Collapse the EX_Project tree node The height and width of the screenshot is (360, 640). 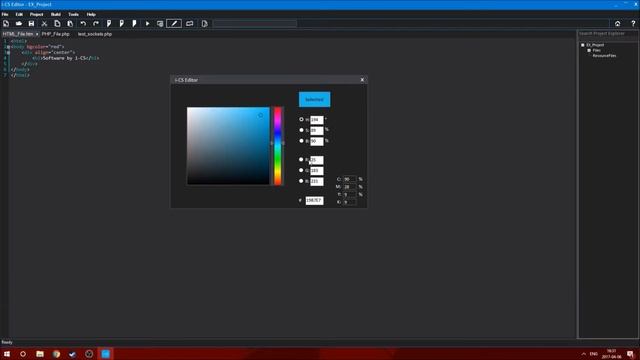(x=583, y=45)
